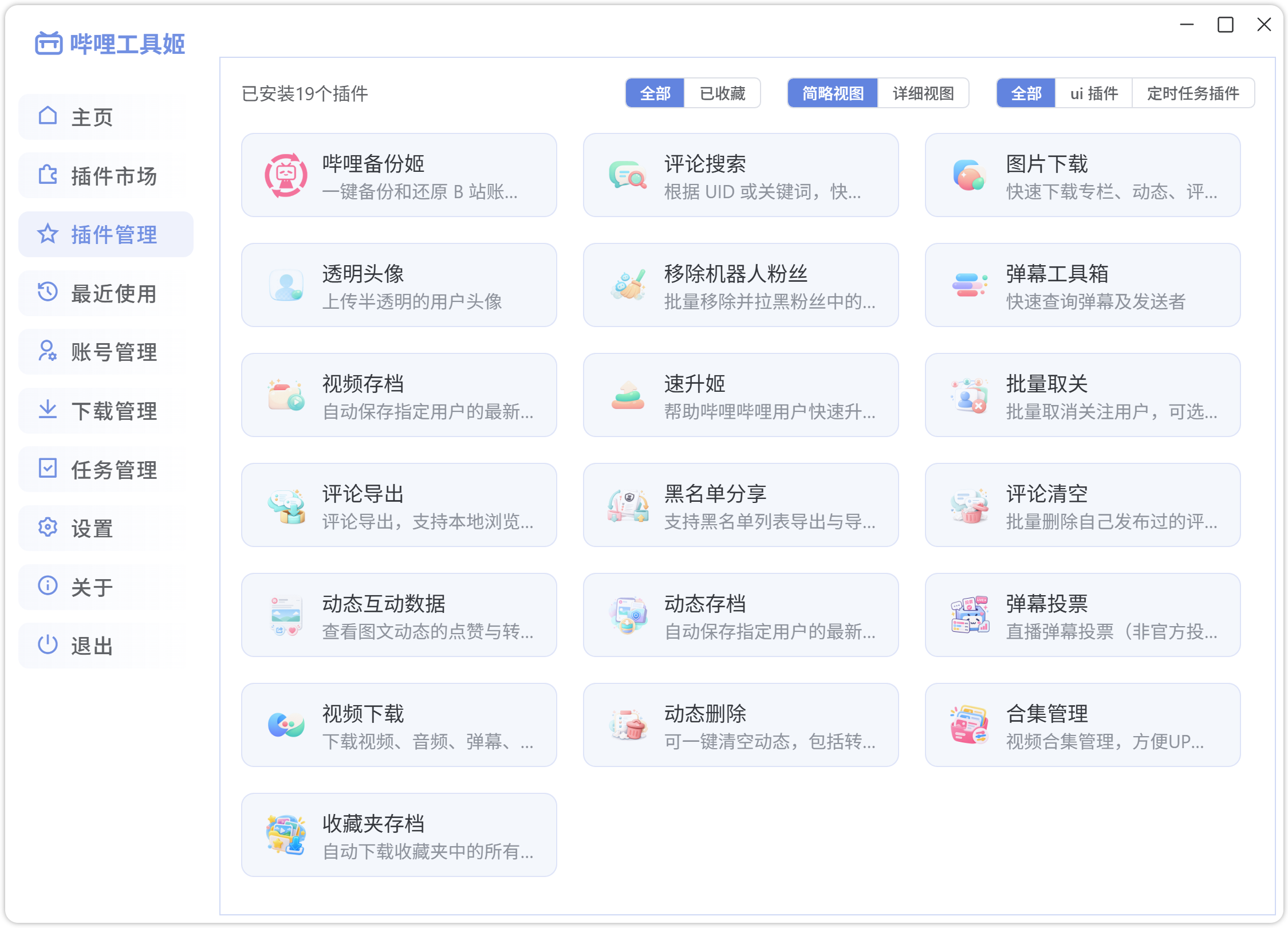Click the 评论搜索 plugin icon
Viewport: 1288px width, 928px height.
[x=628, y=175]
